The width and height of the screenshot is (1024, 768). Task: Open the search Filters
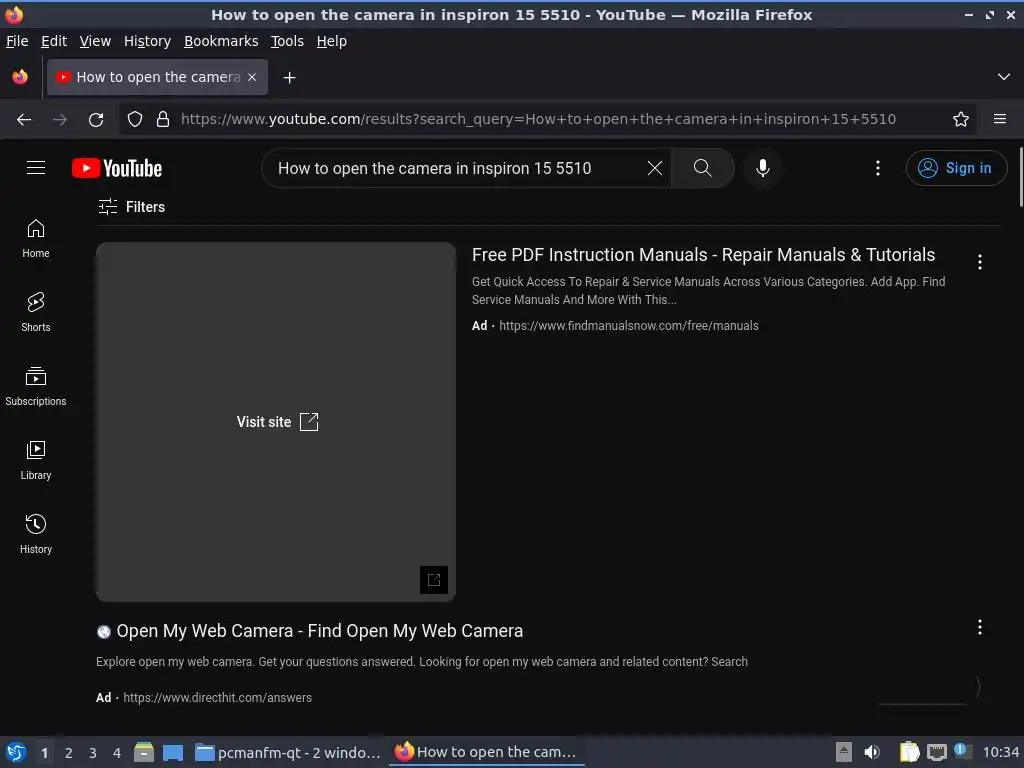coord(131,207)
